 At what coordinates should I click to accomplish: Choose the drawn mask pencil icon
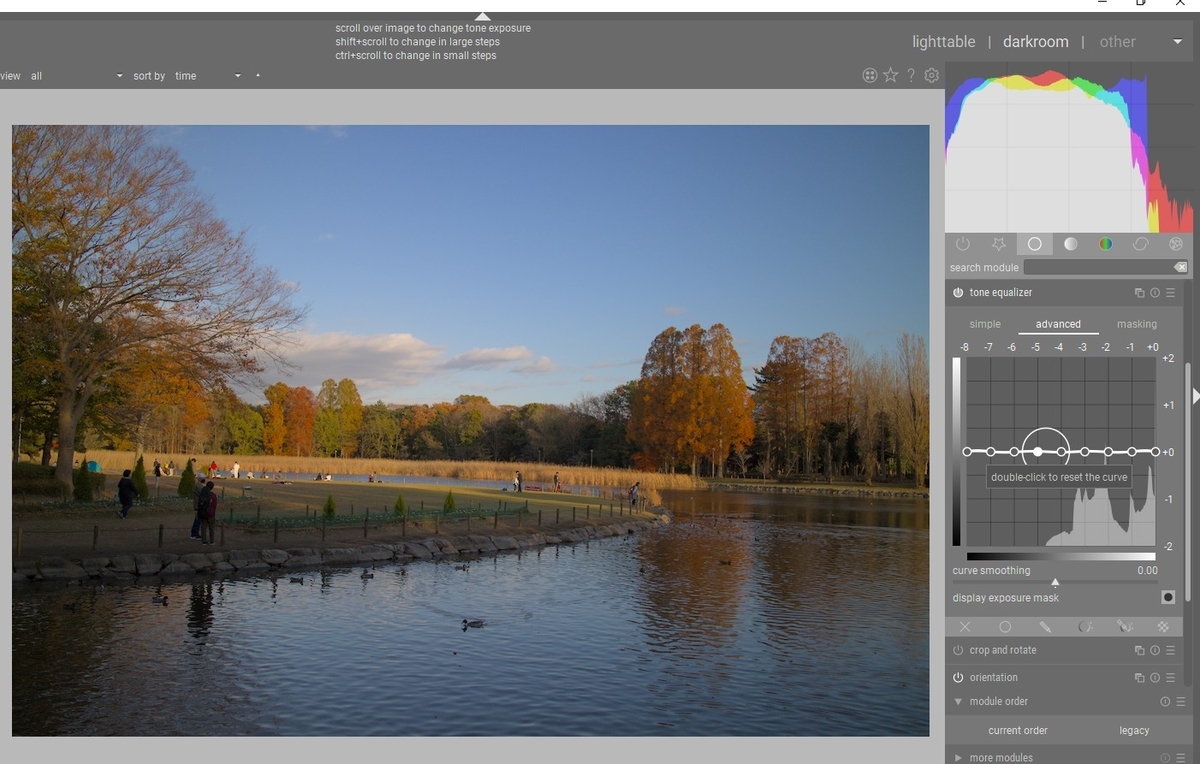(1045, 627)
